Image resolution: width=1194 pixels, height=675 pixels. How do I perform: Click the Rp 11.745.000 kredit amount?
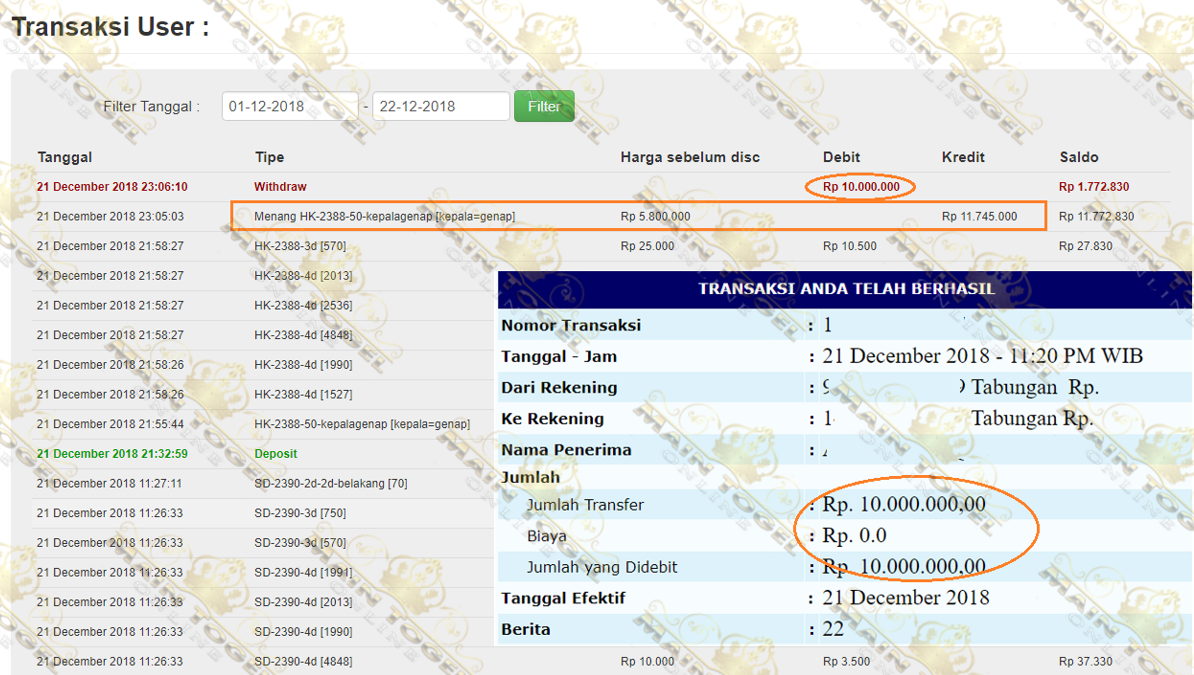pyautogui.click(x=979, y=217)
